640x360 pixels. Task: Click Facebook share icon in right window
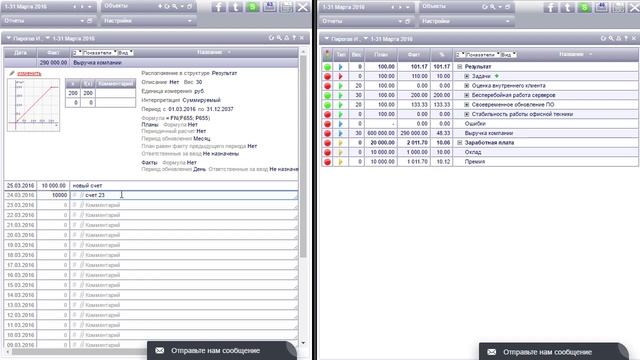550,7
